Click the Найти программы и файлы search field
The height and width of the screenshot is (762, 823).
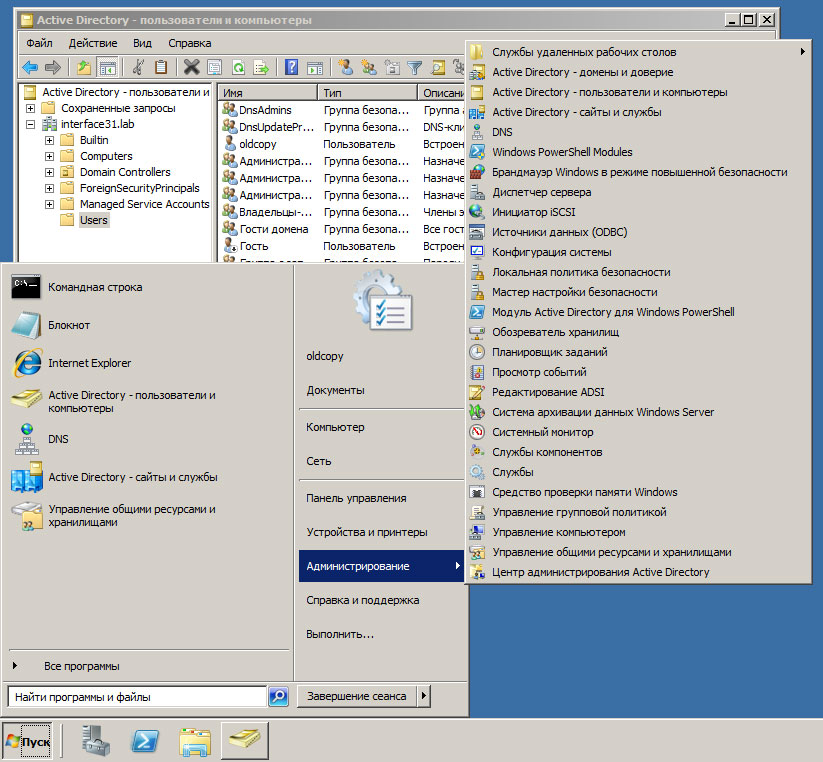(136, 696)
